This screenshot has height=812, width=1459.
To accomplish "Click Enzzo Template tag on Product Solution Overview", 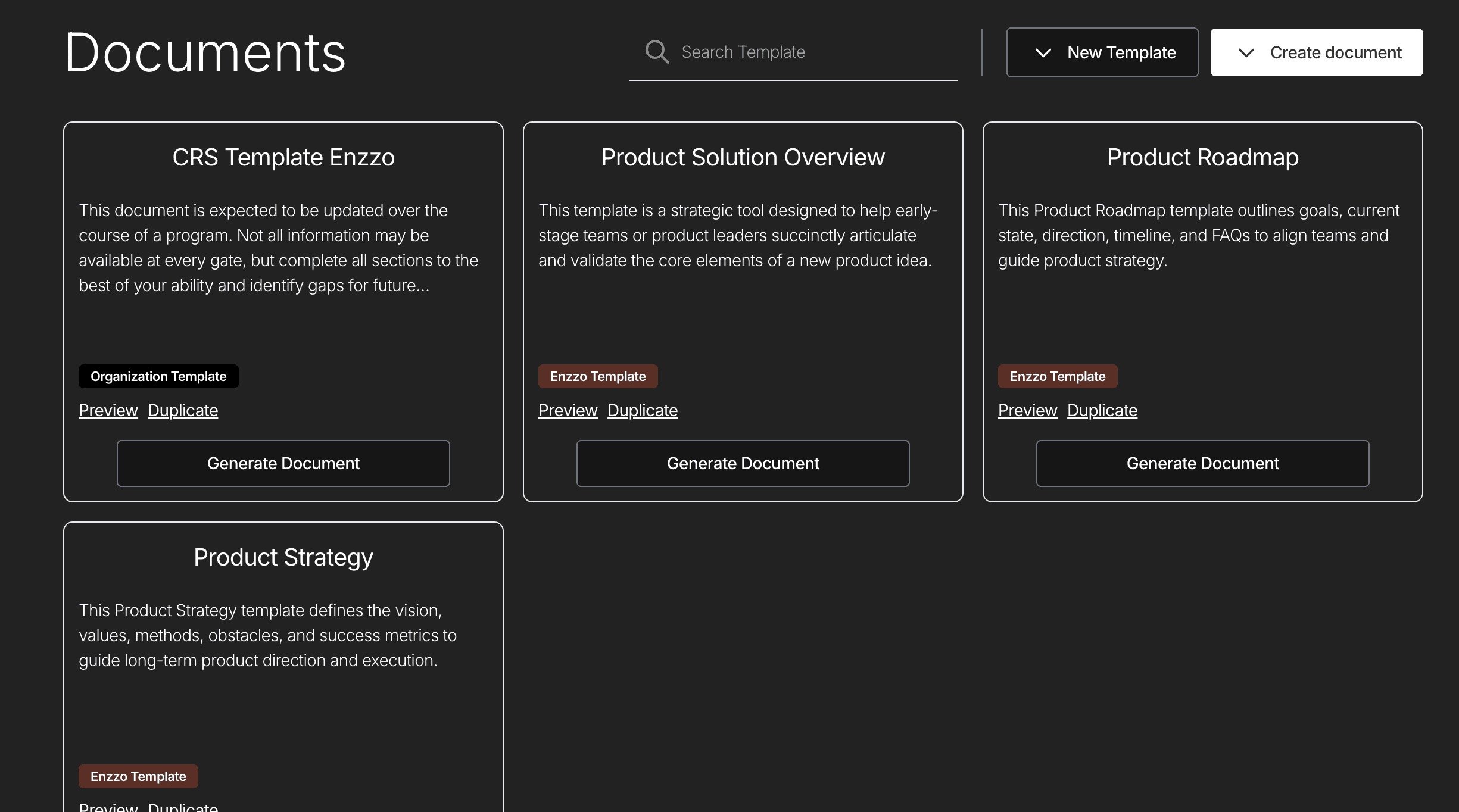I will pyautogui.click(x=597, y=376).
